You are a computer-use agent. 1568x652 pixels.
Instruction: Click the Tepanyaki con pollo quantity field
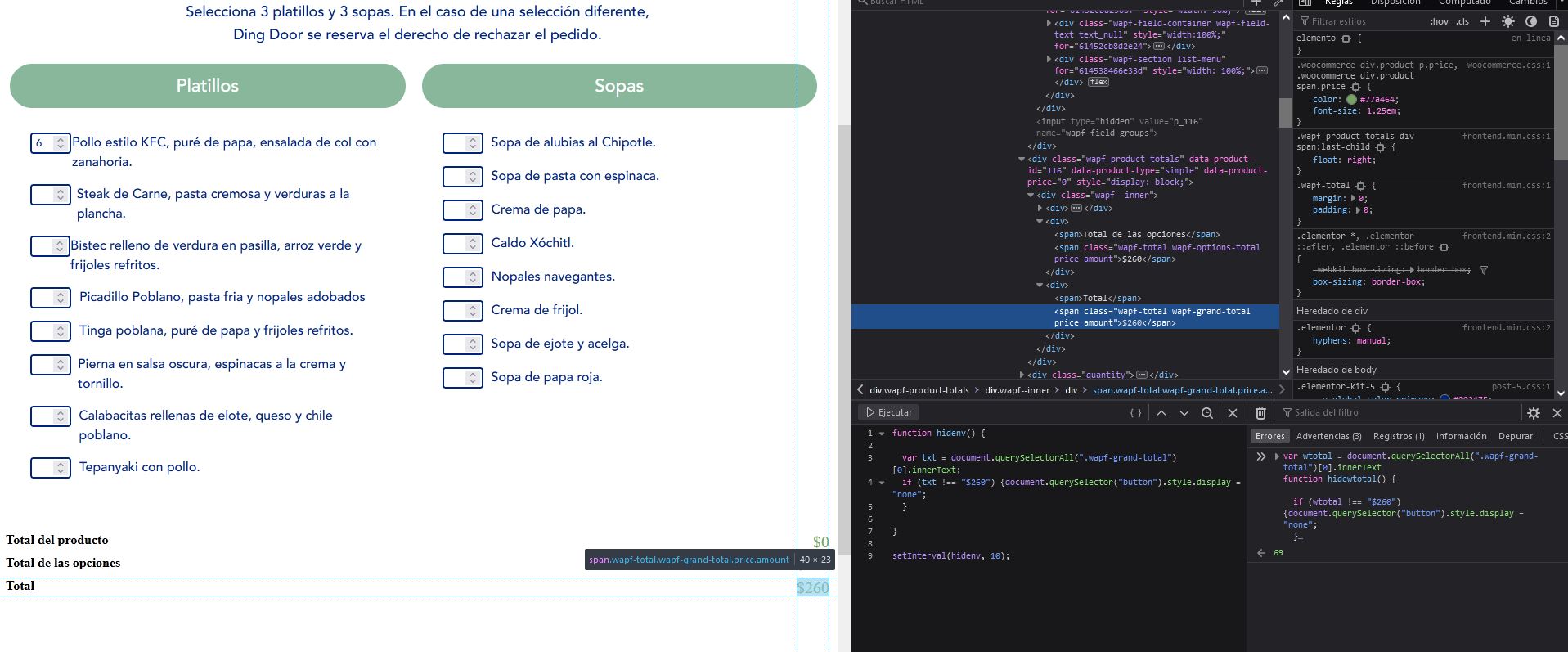50,468
